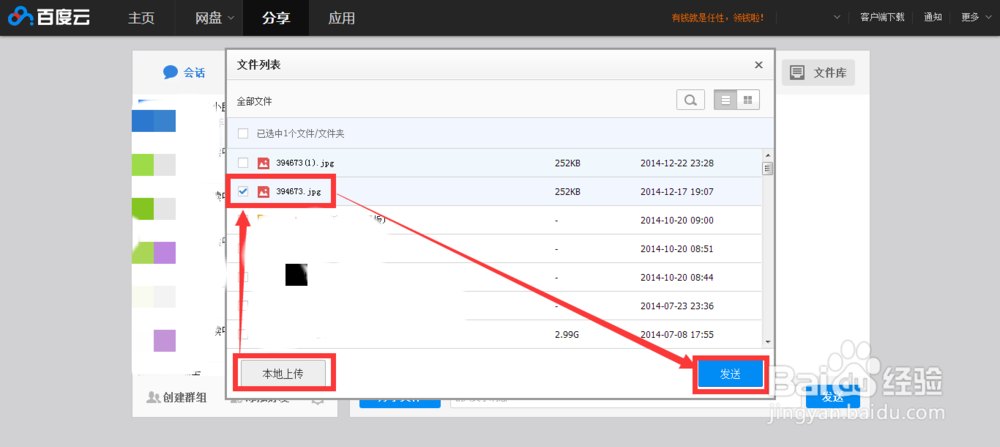Click the 百度云 logo
This screenshot has height=447, width=1000.
point(49,17)
